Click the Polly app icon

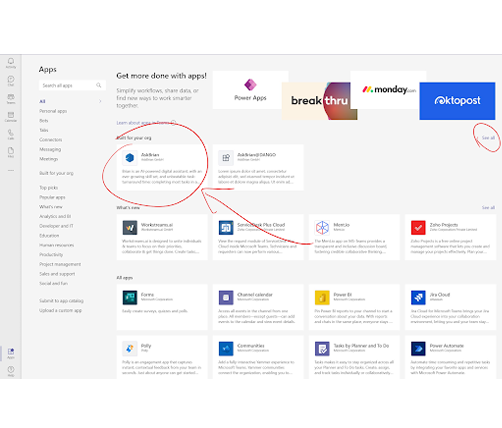point(130,349)
